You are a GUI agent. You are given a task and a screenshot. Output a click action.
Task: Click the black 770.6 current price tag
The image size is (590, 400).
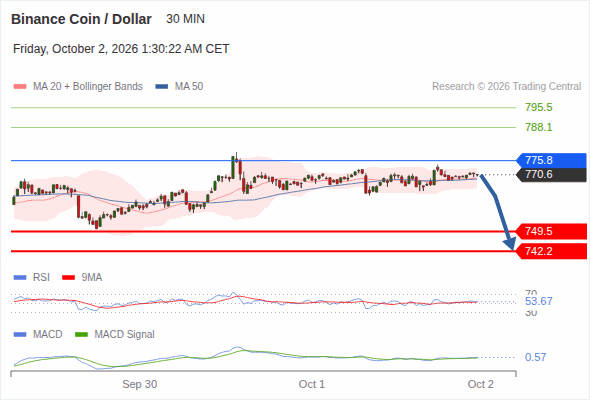click(551, 175)
